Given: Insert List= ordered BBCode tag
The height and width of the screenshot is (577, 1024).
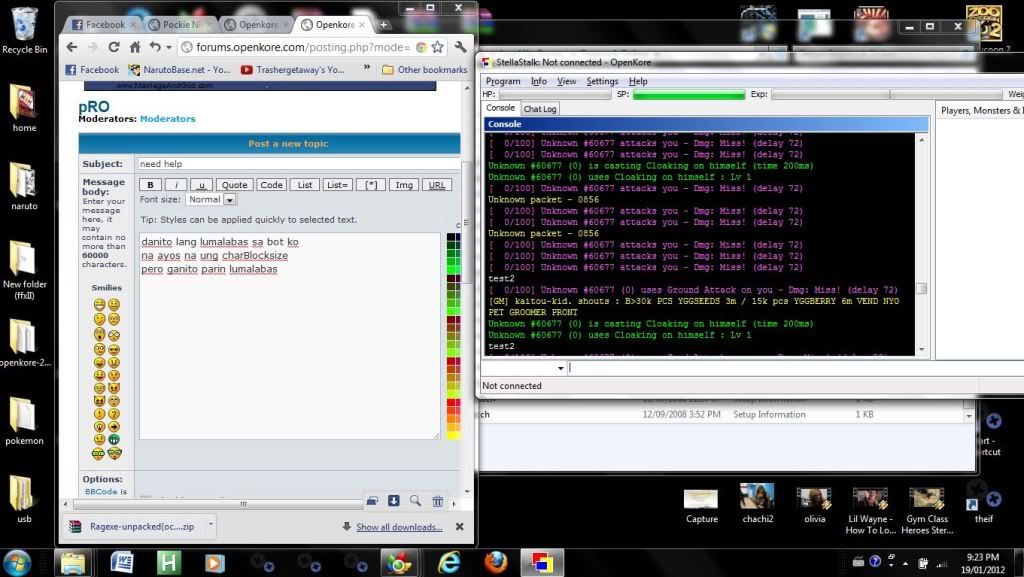Looking at the screenshot, I should (x=337, y=185).
